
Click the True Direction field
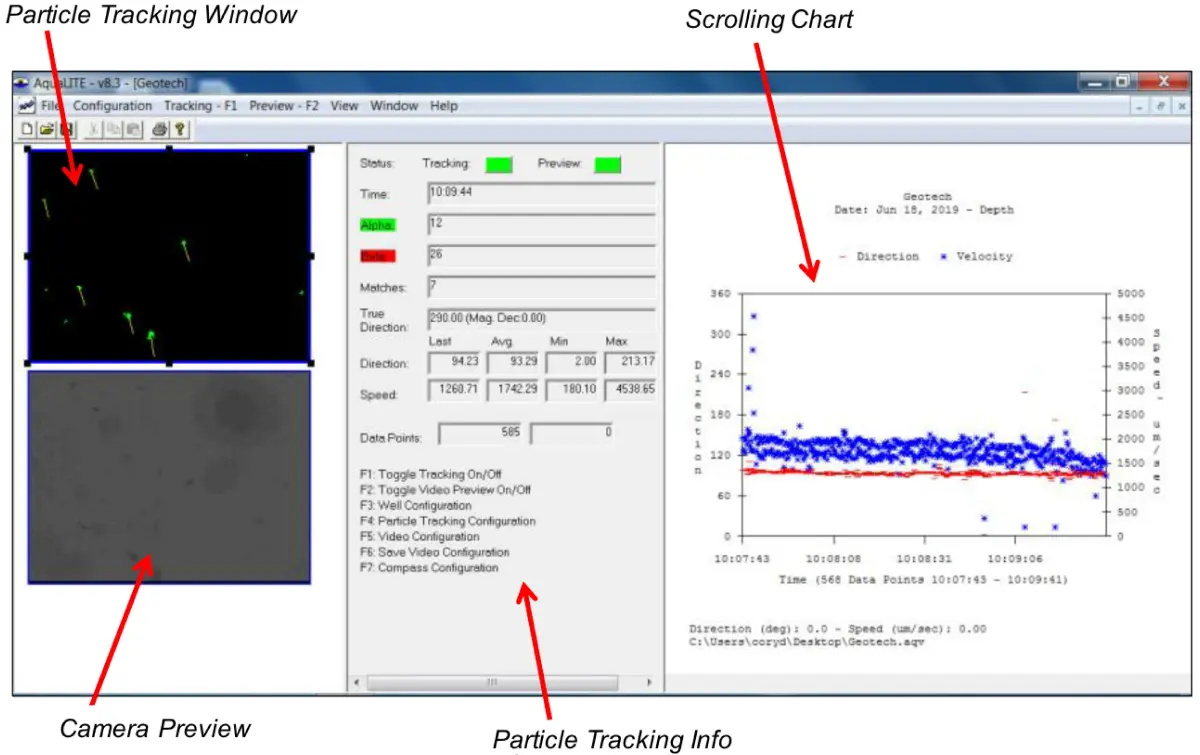[540, 319]
